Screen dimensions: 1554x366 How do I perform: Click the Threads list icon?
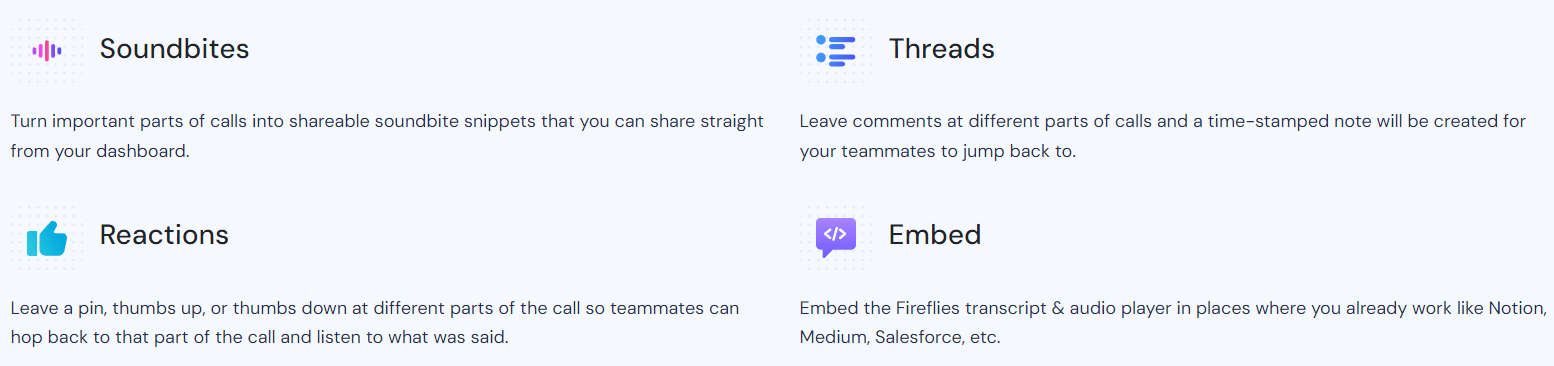835,50
